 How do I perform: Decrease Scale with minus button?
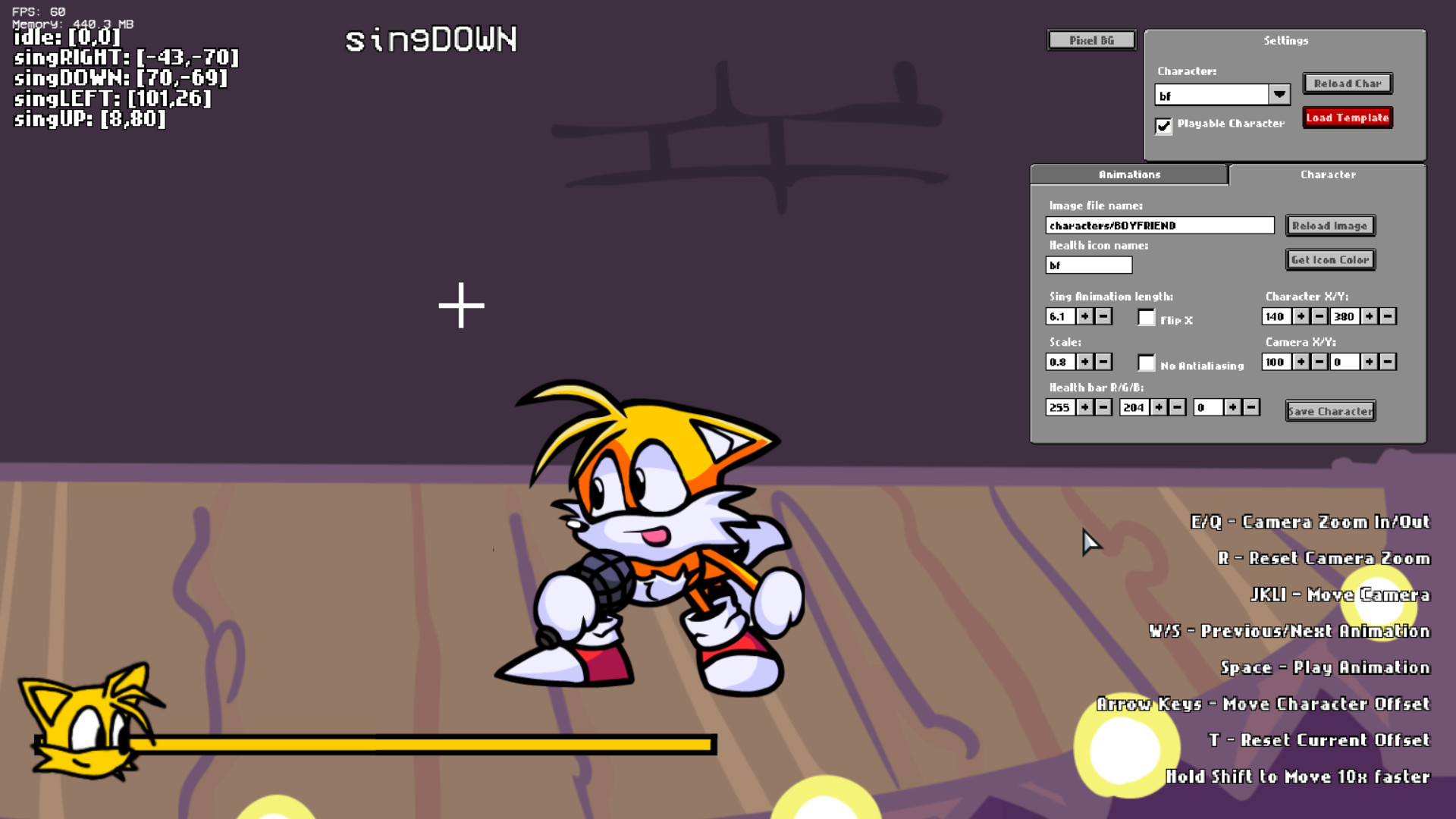(x=1103, y=362)
